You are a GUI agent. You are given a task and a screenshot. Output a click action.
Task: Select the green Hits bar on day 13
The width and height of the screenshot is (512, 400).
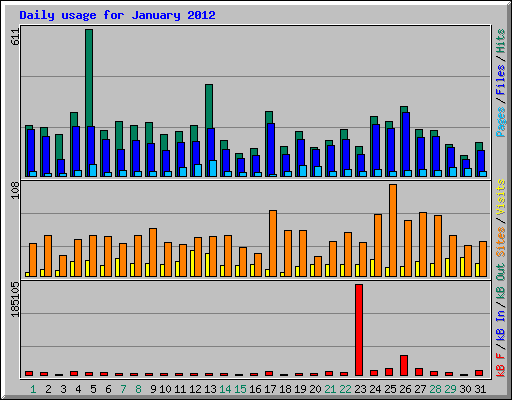click(209, 106)
